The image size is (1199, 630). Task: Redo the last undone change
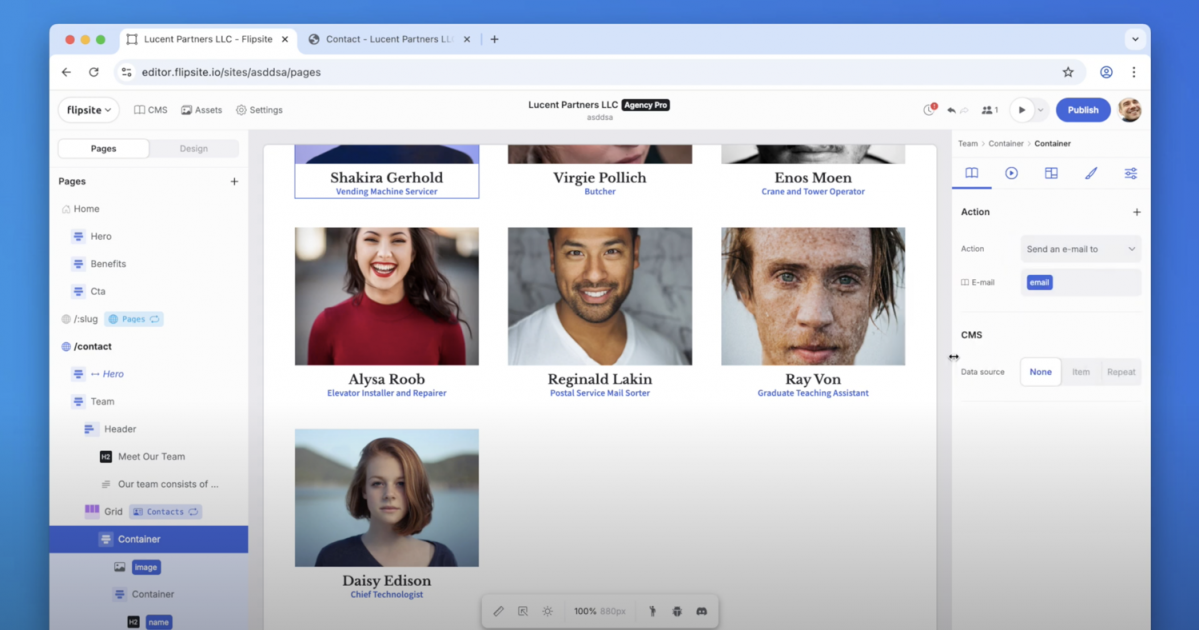pyautogui.click(x=965, y=110)
